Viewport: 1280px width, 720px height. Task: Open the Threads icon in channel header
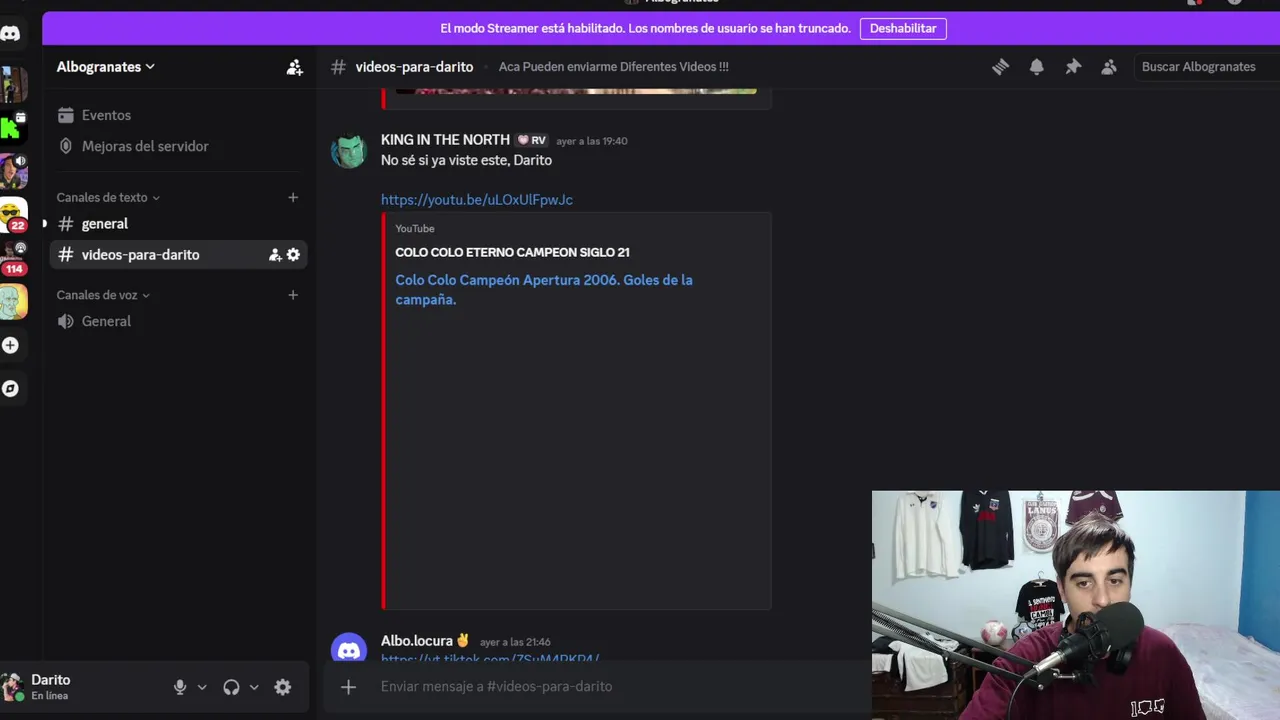(1000, 67)
